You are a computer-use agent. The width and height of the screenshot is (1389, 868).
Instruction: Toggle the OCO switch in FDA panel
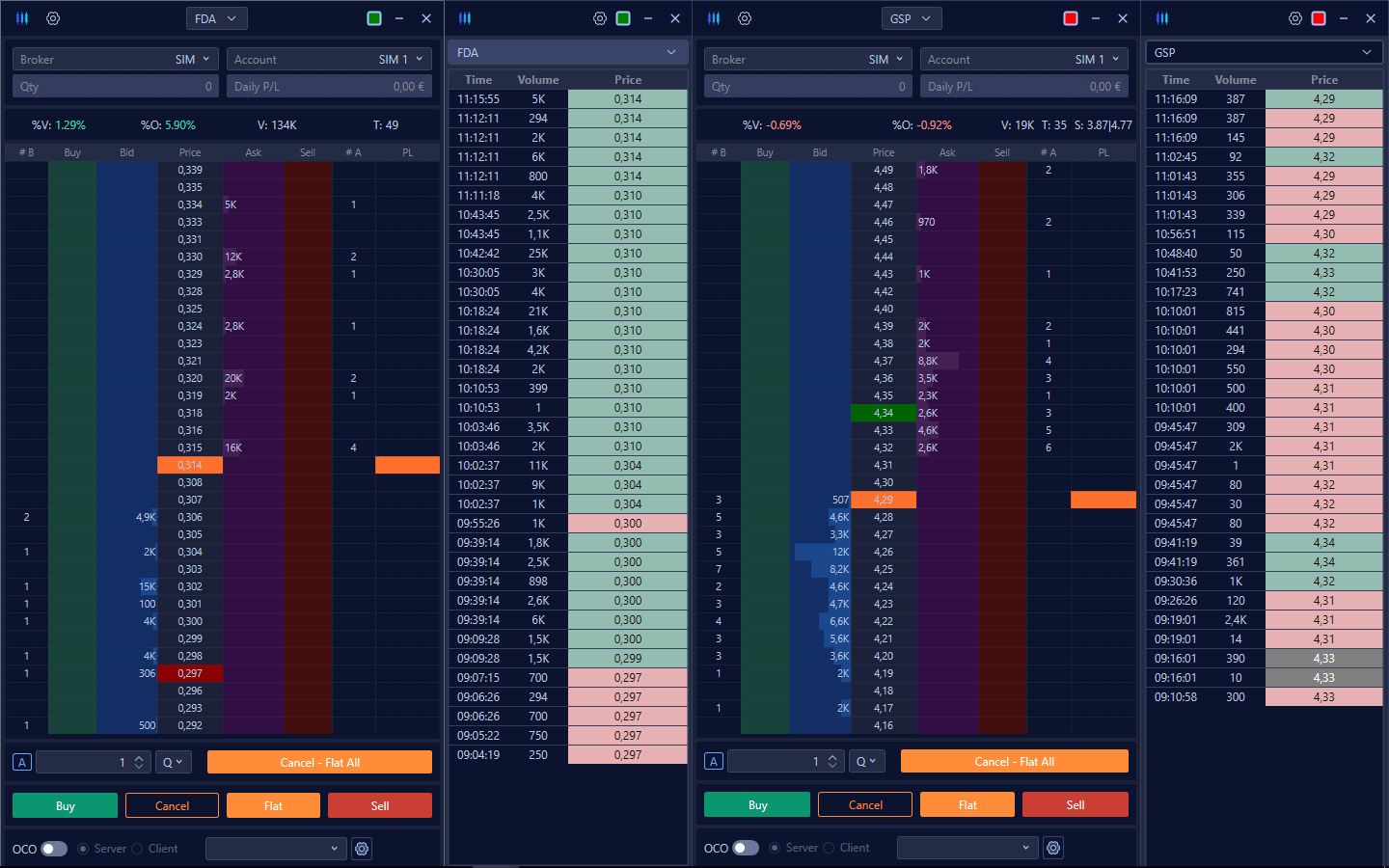(x=54, y=849)
